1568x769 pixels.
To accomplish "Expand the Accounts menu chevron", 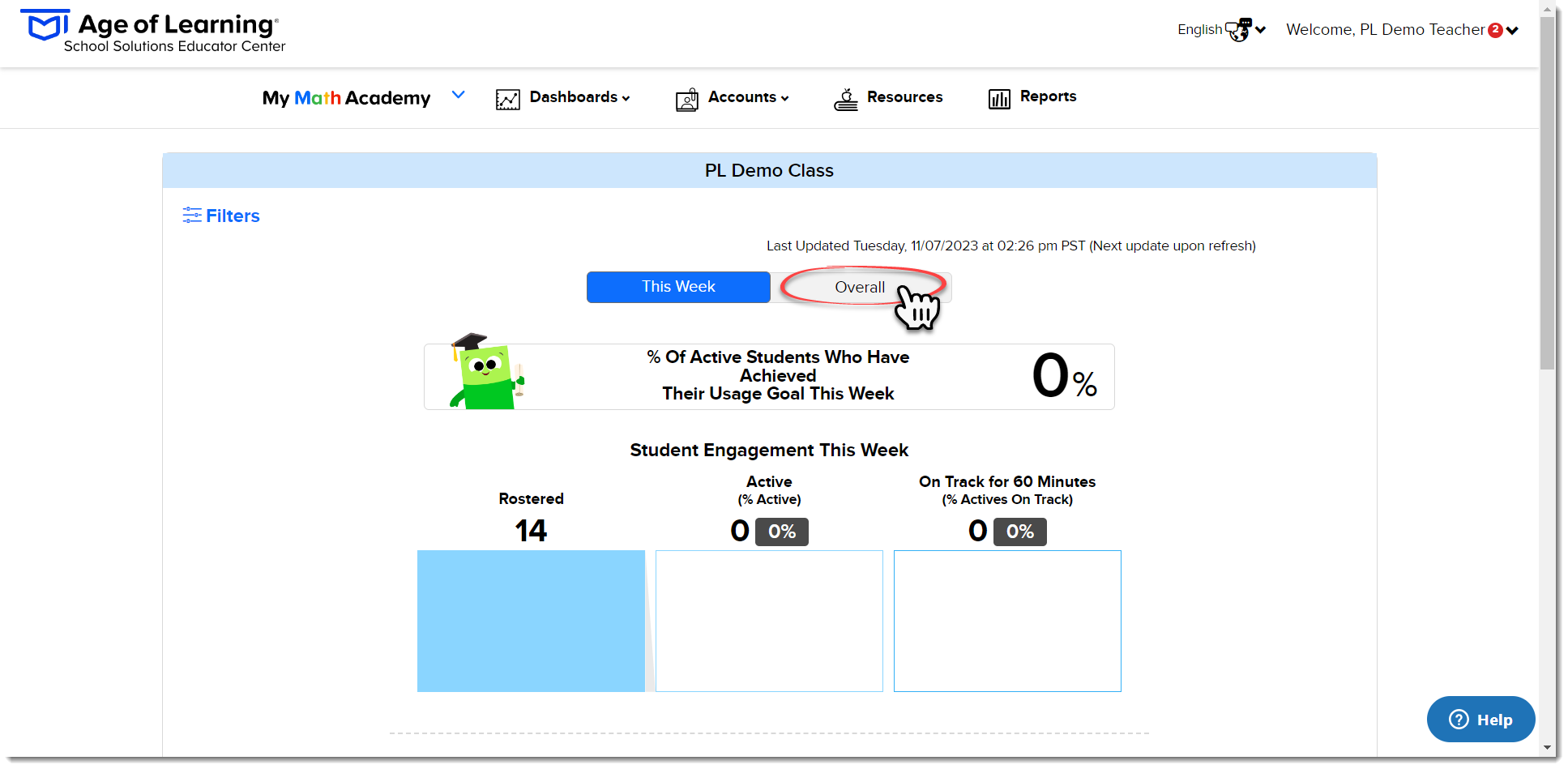I will coord(784,98).
